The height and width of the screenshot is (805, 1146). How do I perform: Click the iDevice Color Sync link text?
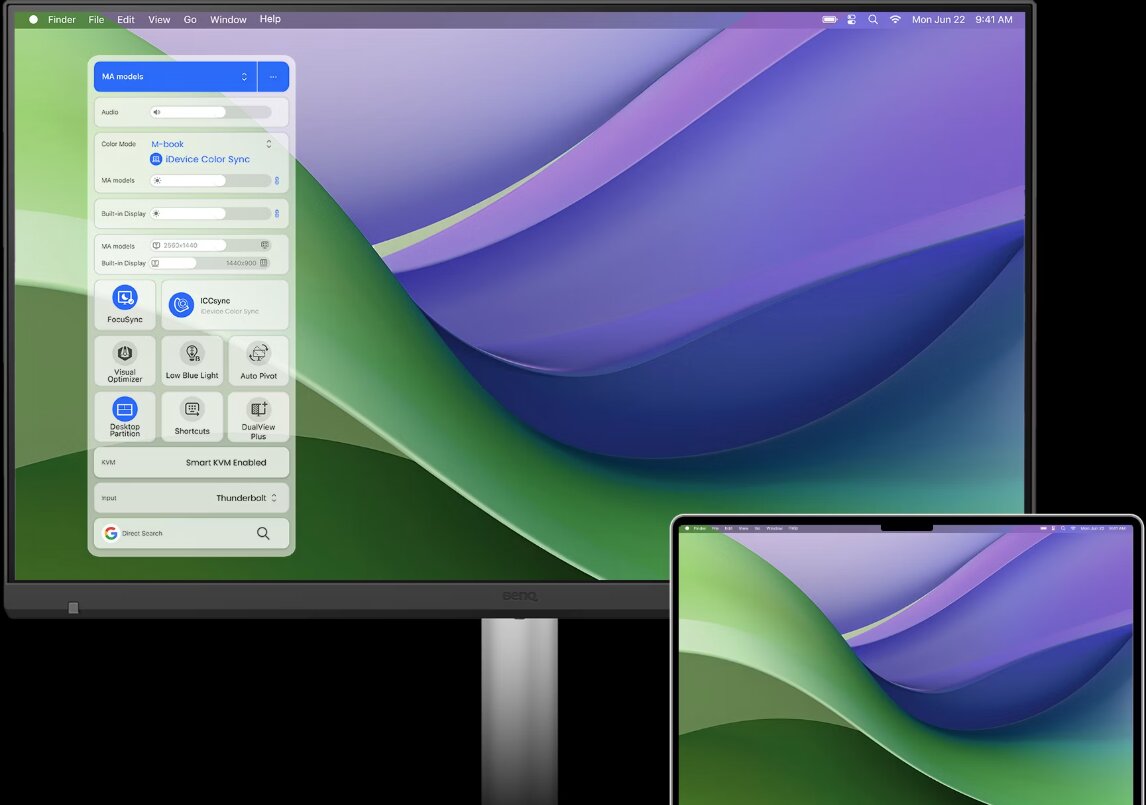click(x=208, y=159)
